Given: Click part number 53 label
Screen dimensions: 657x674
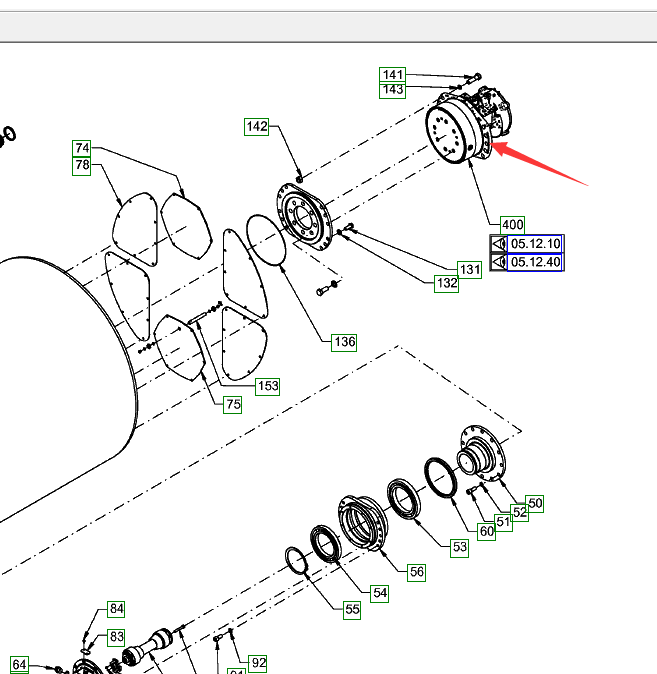Looking at the screenshot, I should click(x=459, y=547).
